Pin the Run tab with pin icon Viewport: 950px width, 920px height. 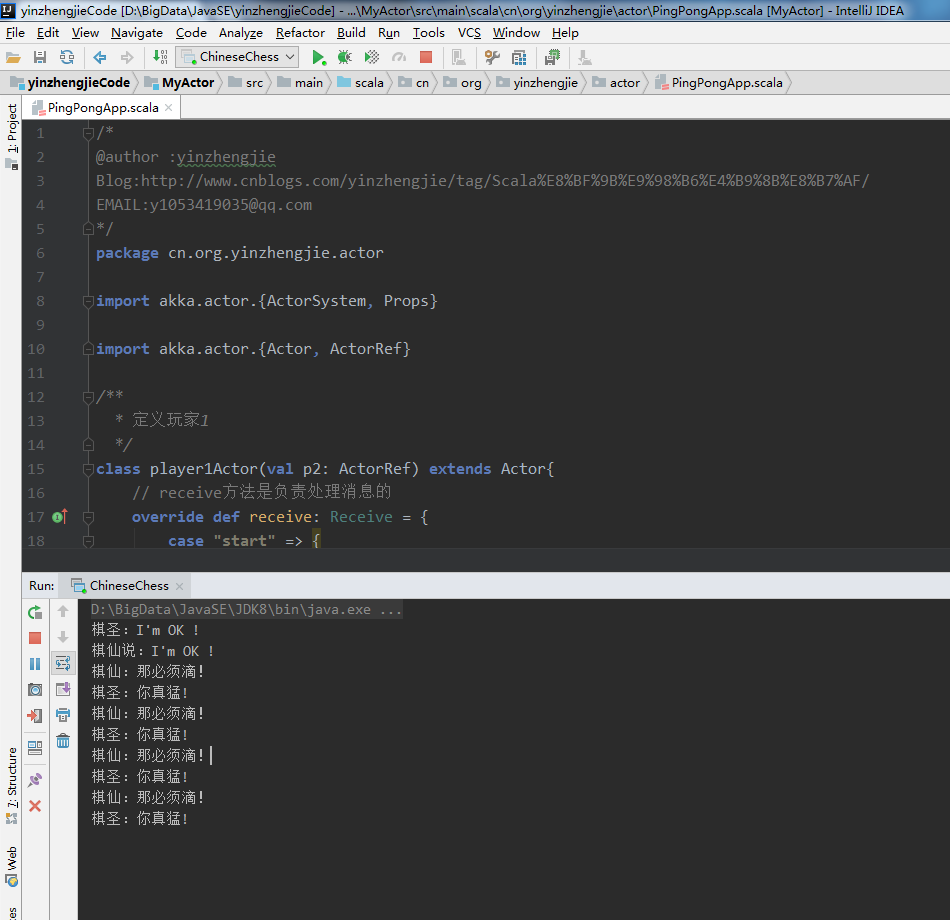[35, 779]
